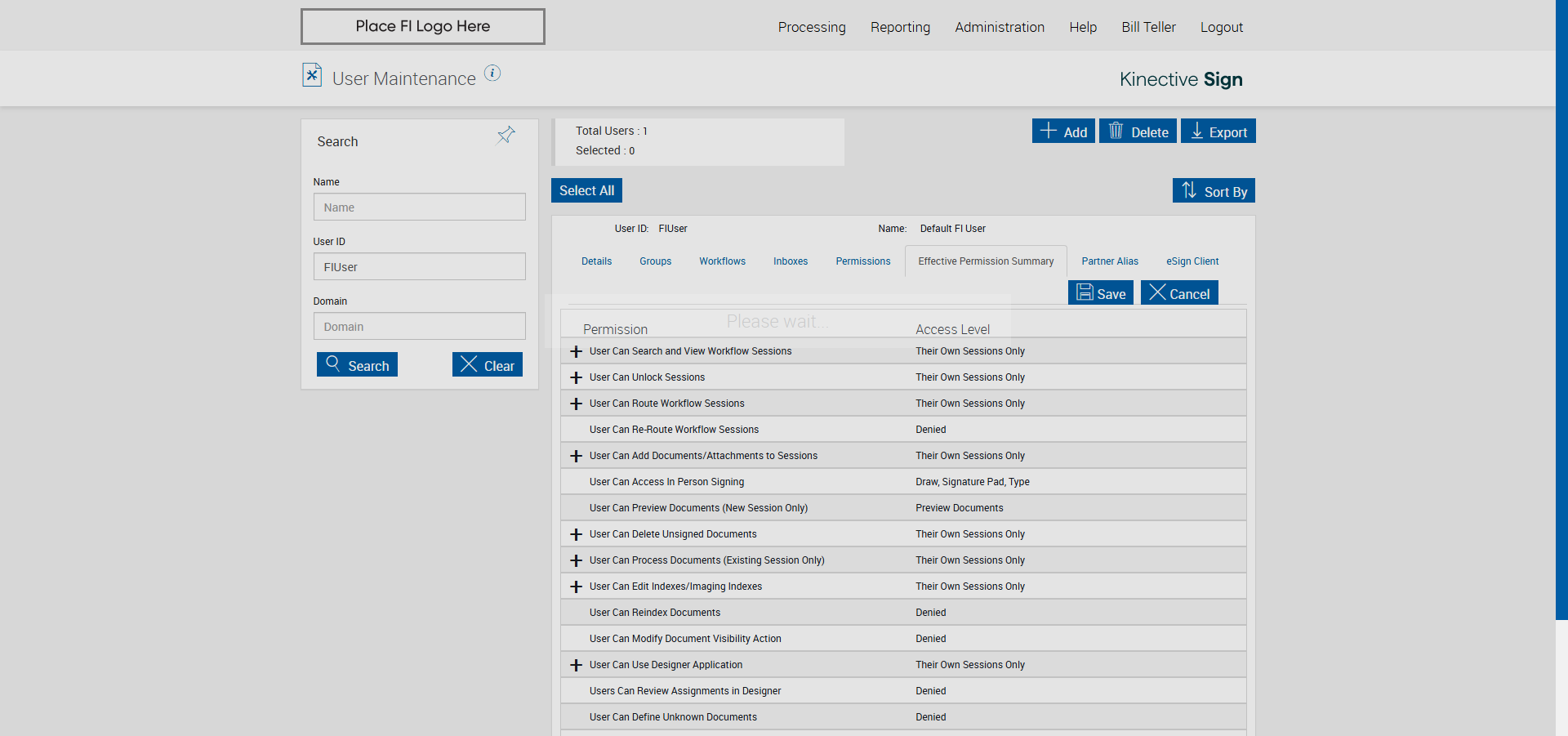Expand User Can Use Designer Application
Viewport: 1568px width, 736px height.
pos(576,665)
